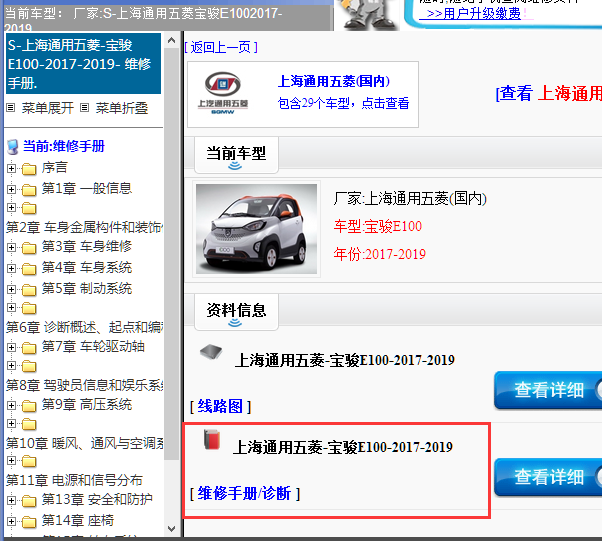This screenshot has height=541, width=602.
Task: Click folder icon of 序言
Action: [29, 169]
